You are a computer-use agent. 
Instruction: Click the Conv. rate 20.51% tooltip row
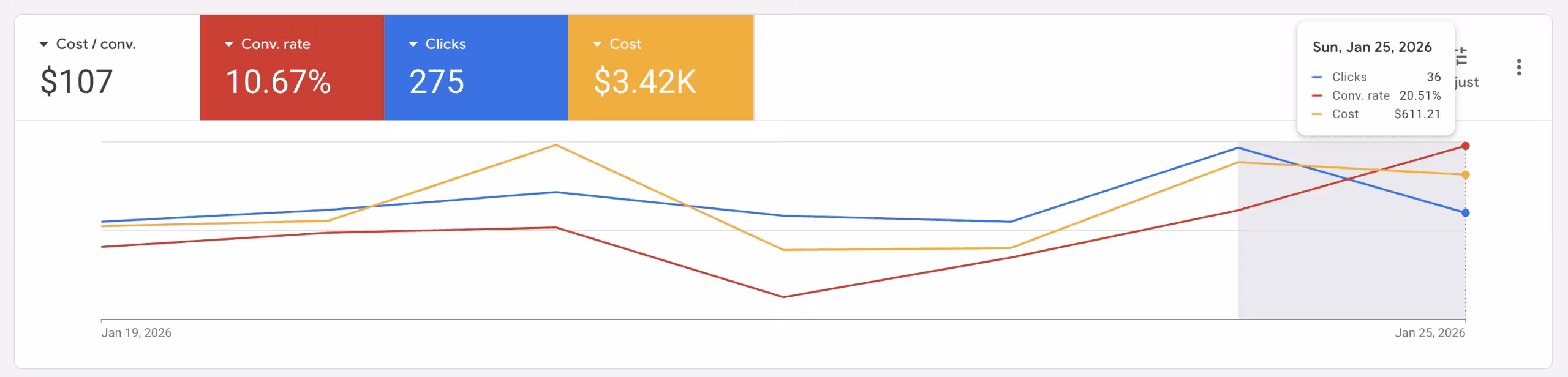point(1376,95)
